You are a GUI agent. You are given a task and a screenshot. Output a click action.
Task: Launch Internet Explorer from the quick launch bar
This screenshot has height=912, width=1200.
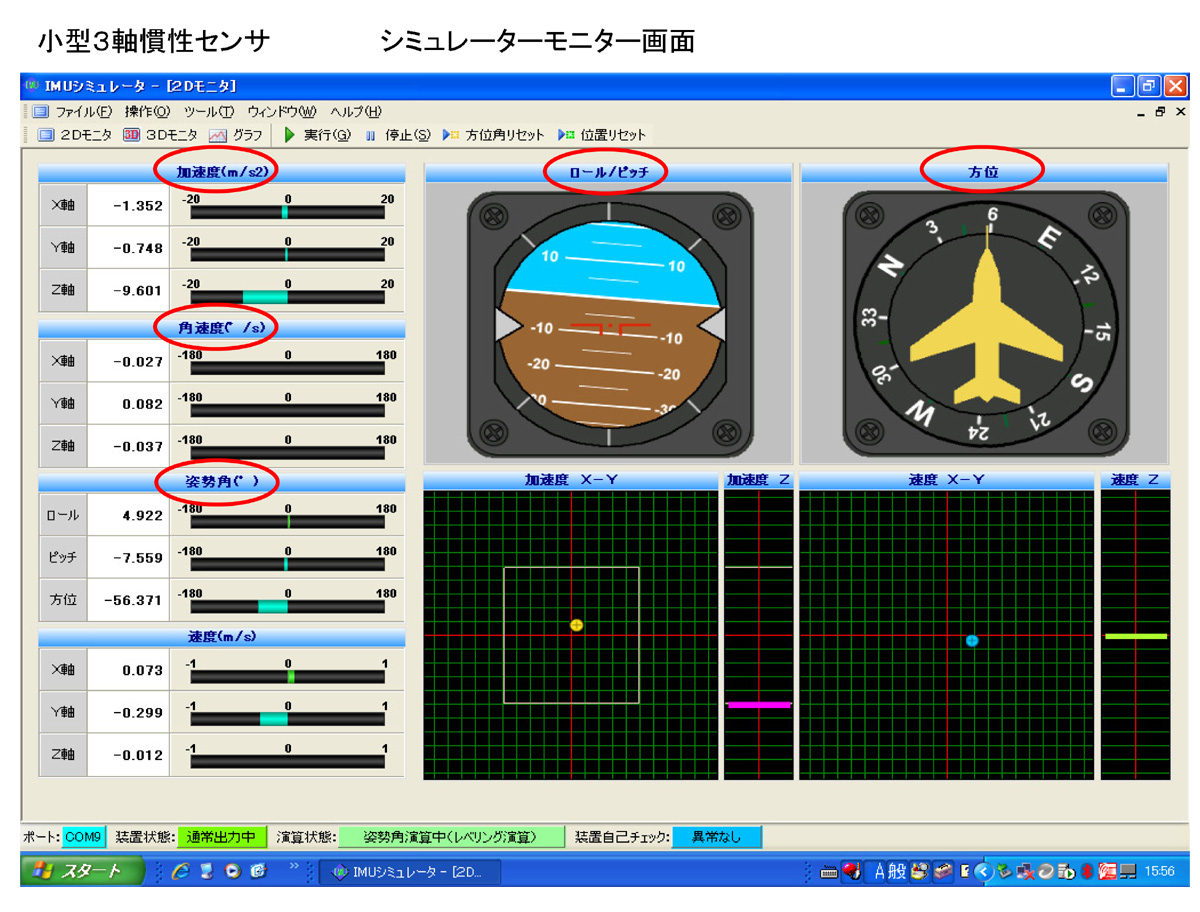(181, 871)
